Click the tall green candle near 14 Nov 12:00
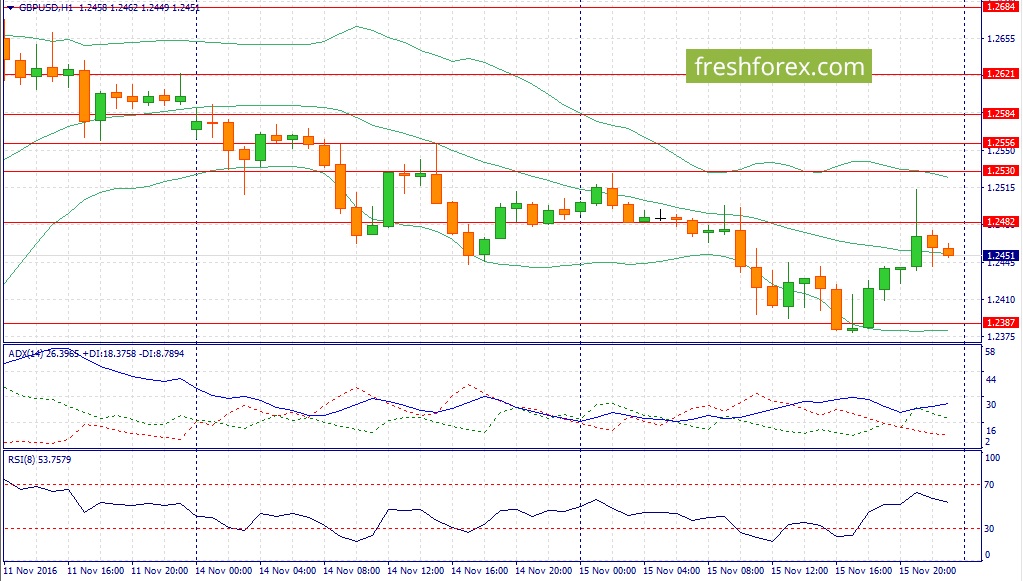The width and height of the screenshot is (1023, 581). pos(388,199)
